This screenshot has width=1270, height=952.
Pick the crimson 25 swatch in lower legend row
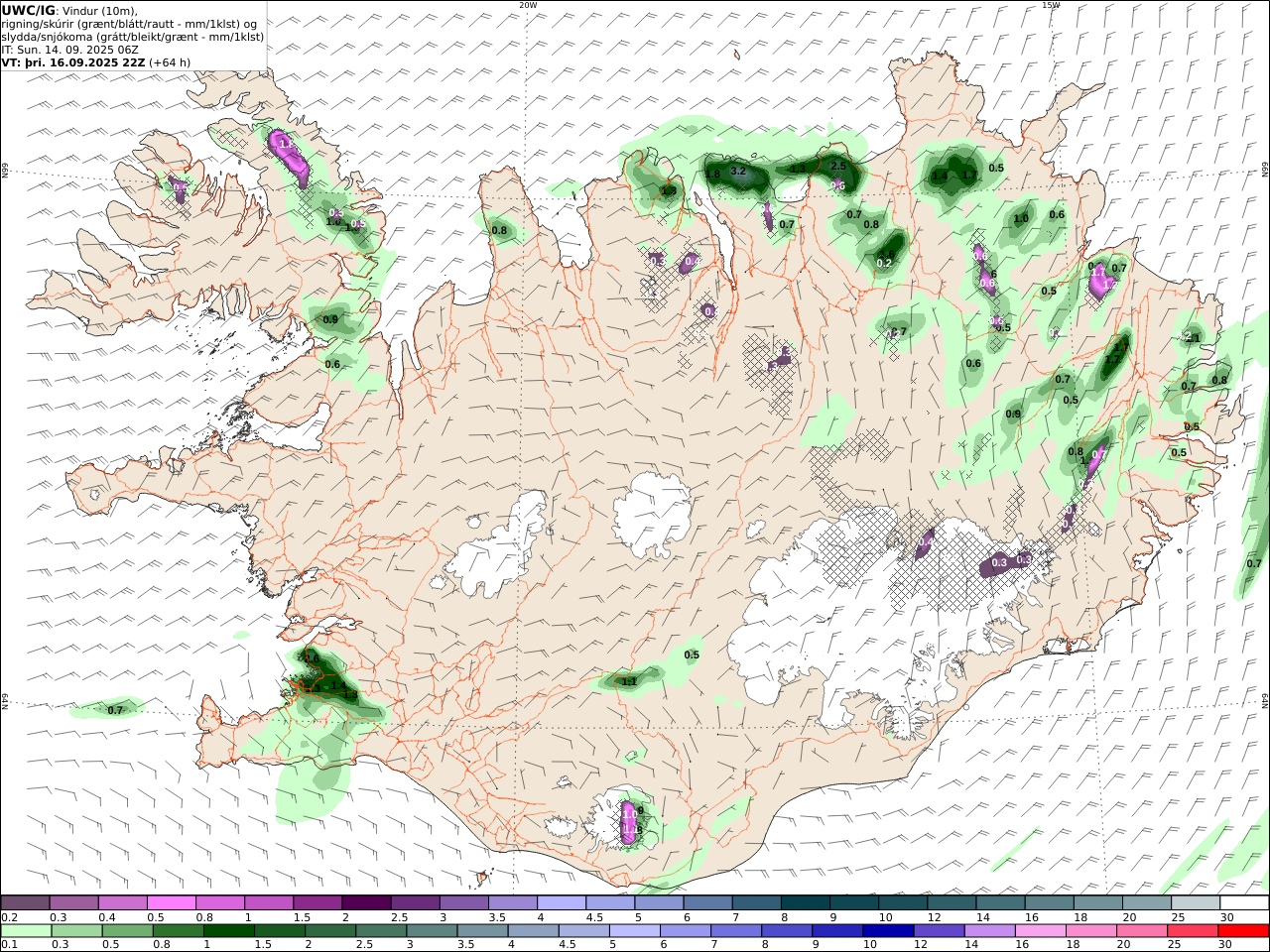coord(1193,931)
